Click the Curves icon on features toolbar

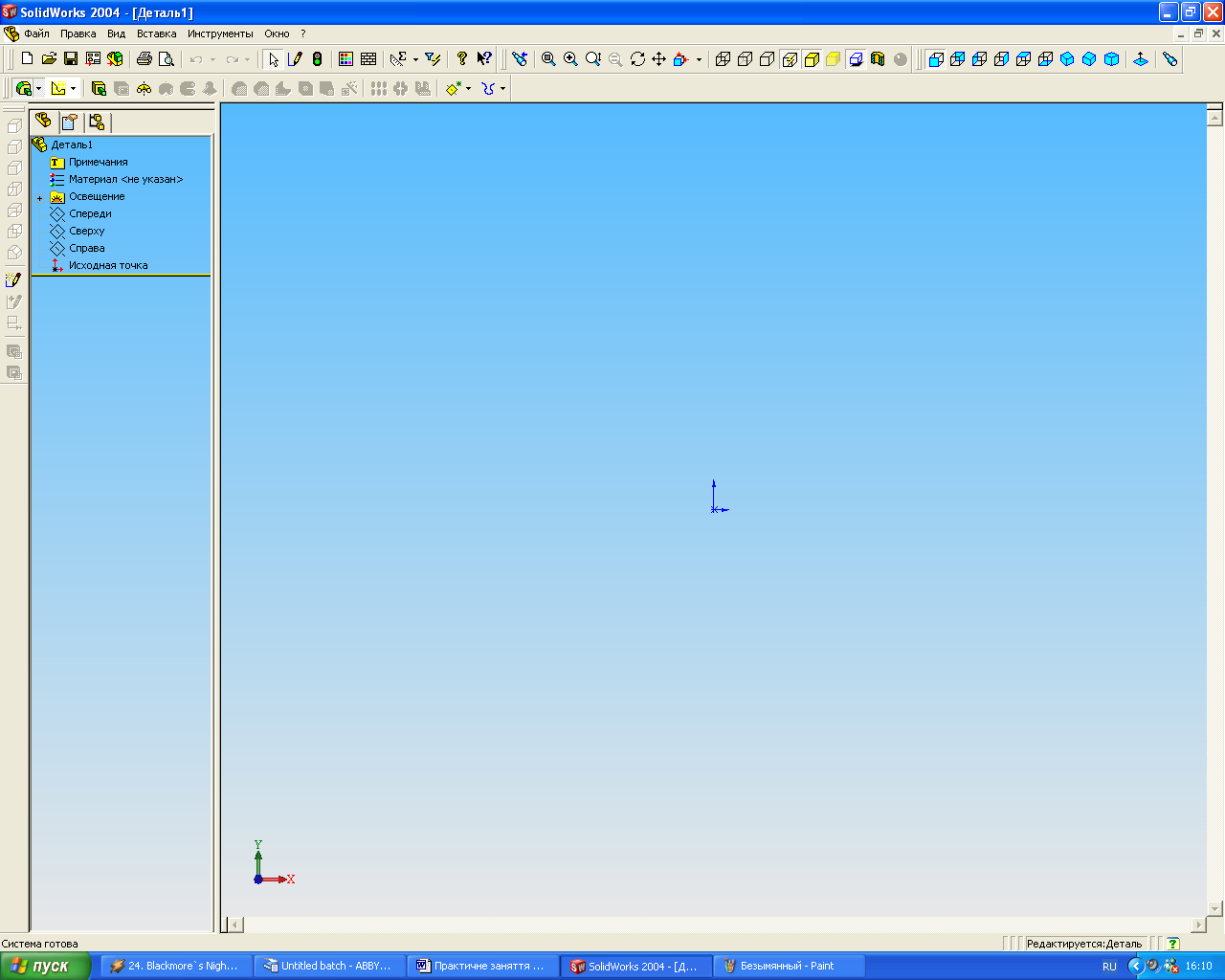tap(489, 88)
